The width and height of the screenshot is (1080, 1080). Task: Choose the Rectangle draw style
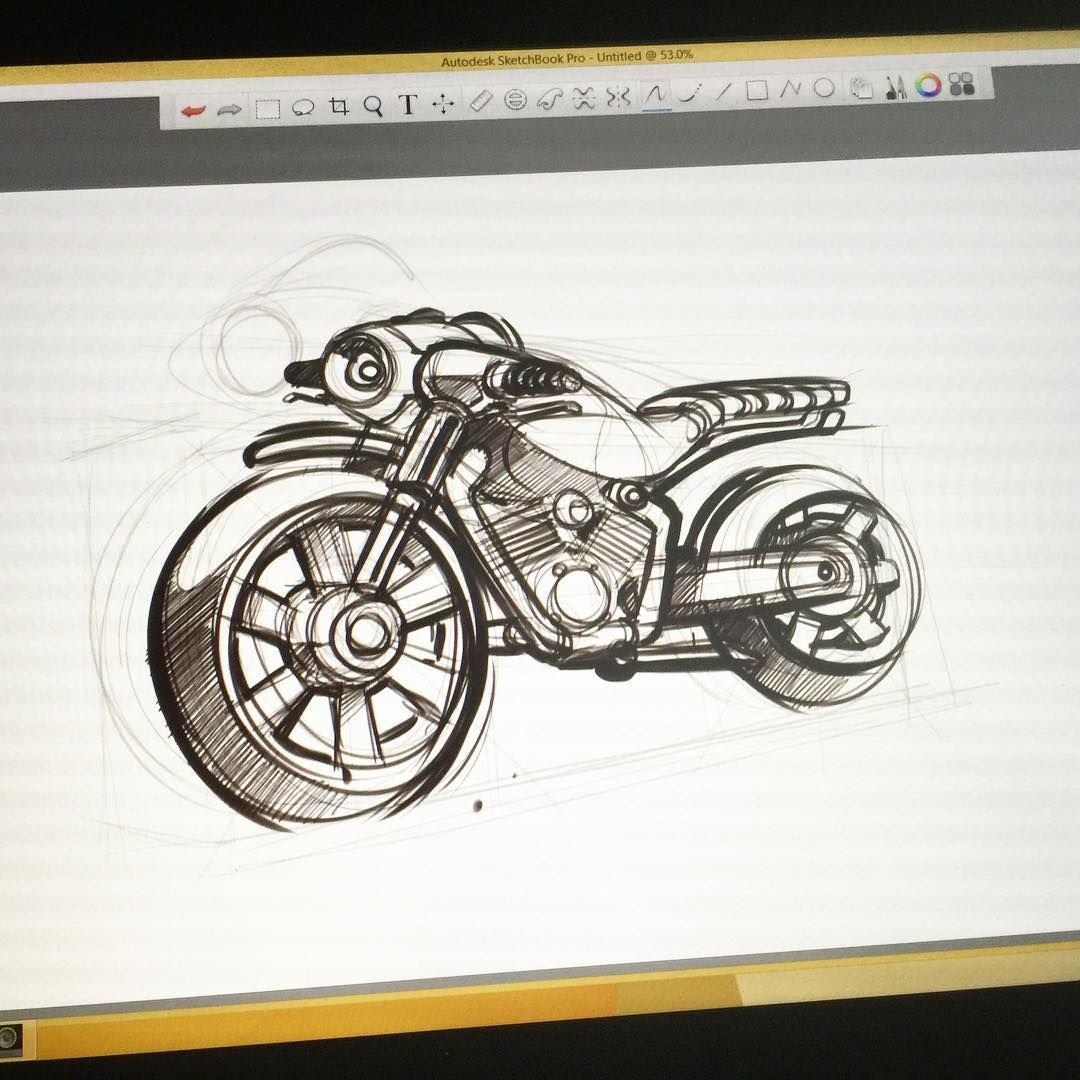coord(757,90)
